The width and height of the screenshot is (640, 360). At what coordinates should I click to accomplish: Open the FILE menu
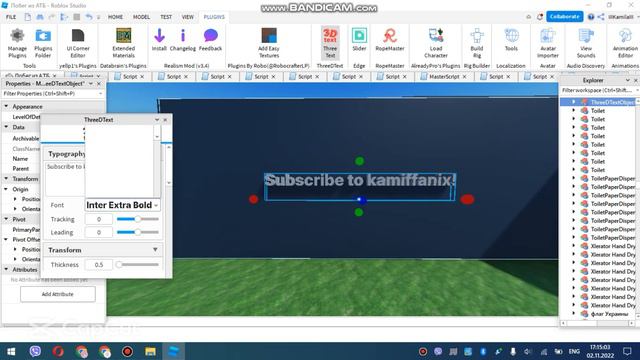click(x=11, y=17)
